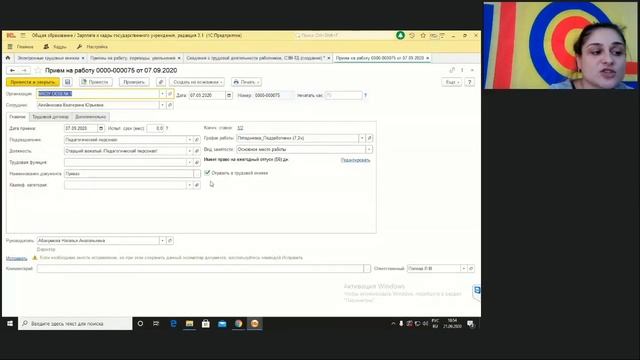Image resolution: width=640 pixels, height=360 pixels.
Task: Click into Комментарий field
Action: tap(200, 269)
